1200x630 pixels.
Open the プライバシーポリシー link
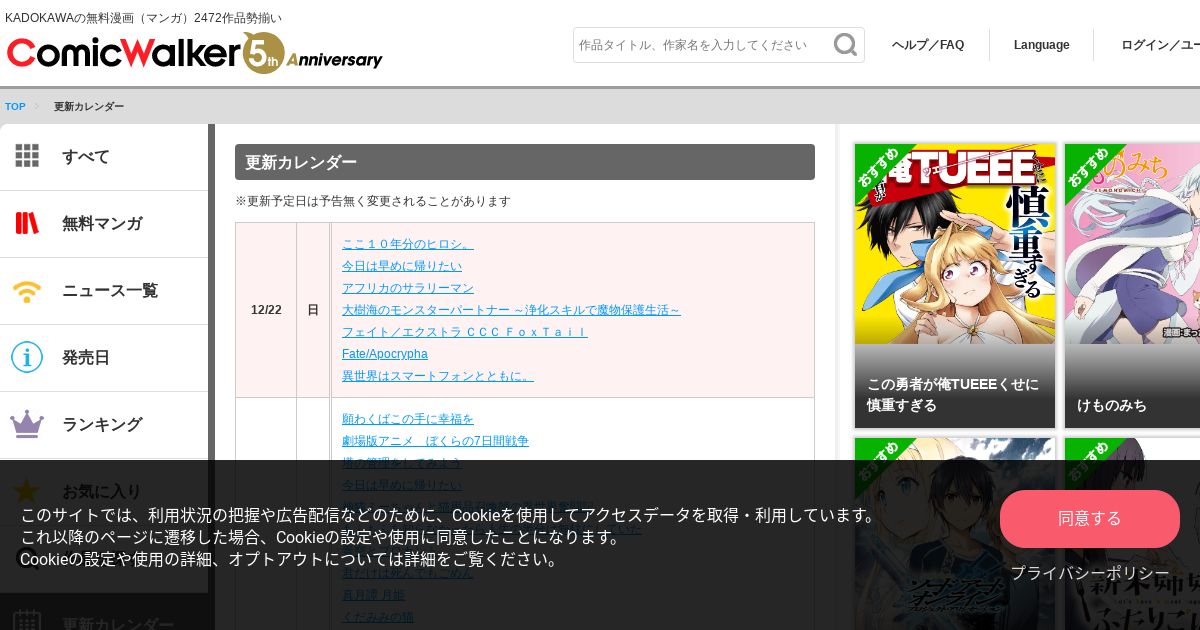pyautogui.click(x=1090, y=573)
